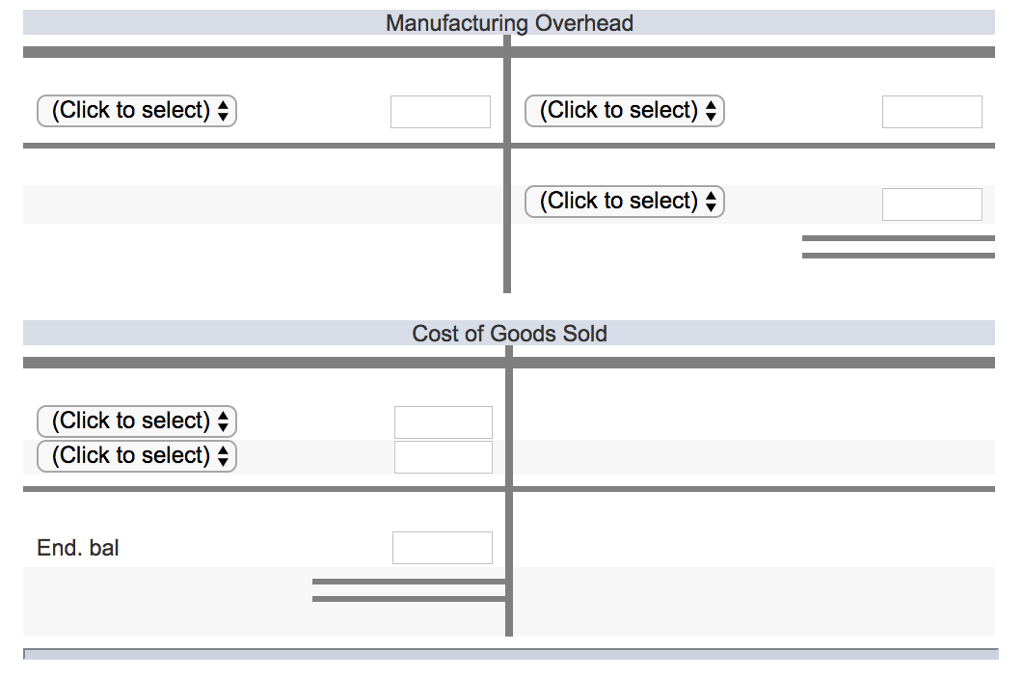Click the top credit amount field in Manufacturing Overhead
This screenshot has height=679, width=1024.
pos(932,111)
